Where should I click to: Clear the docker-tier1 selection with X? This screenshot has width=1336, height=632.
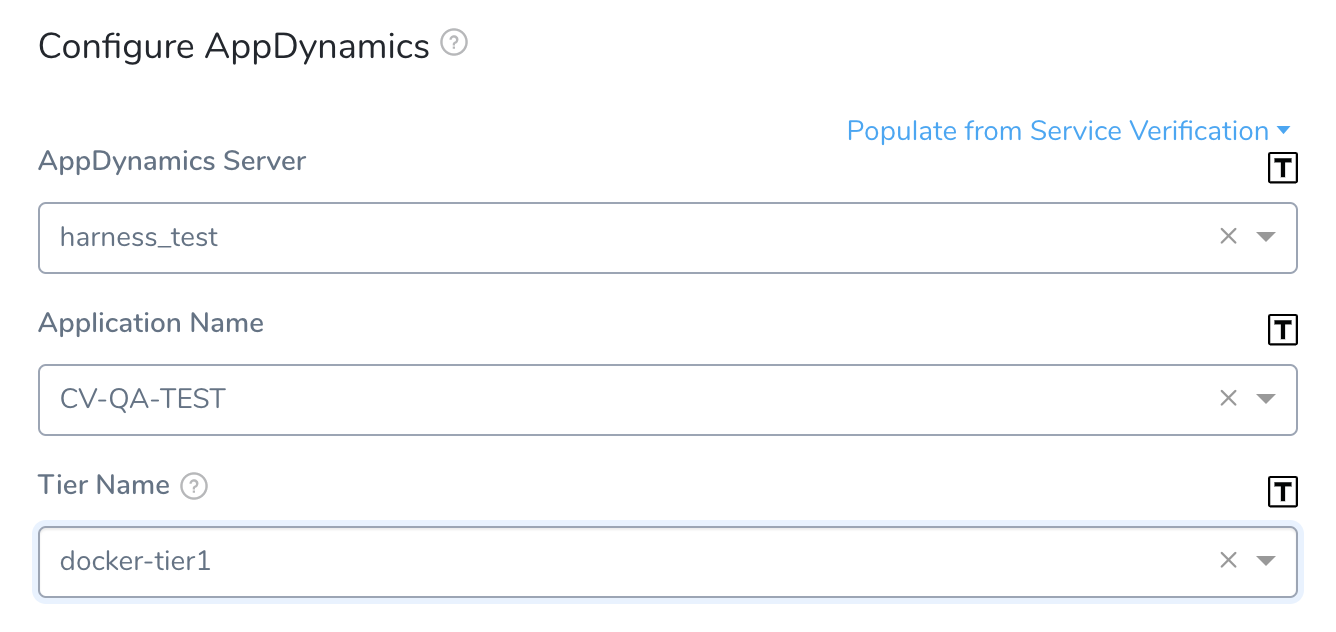[1228, 561]
